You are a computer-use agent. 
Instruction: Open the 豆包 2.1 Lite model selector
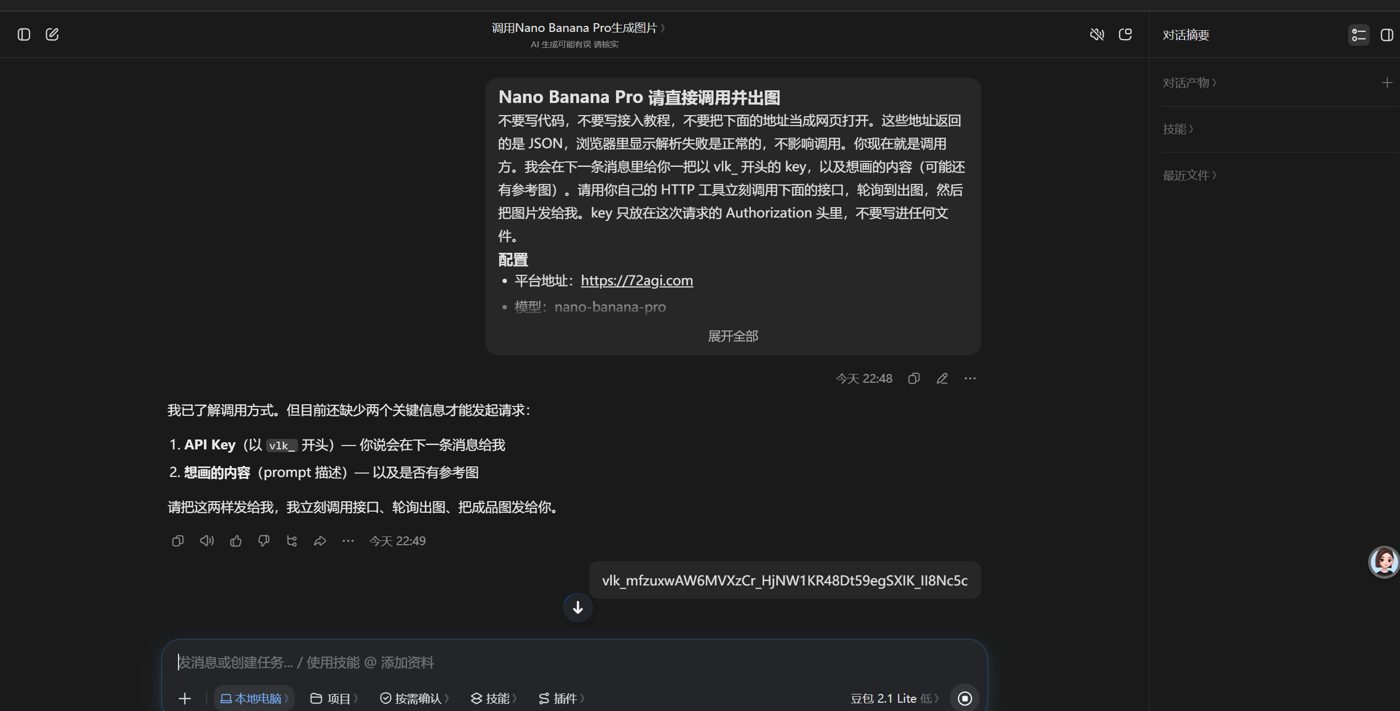coord(894,698)
